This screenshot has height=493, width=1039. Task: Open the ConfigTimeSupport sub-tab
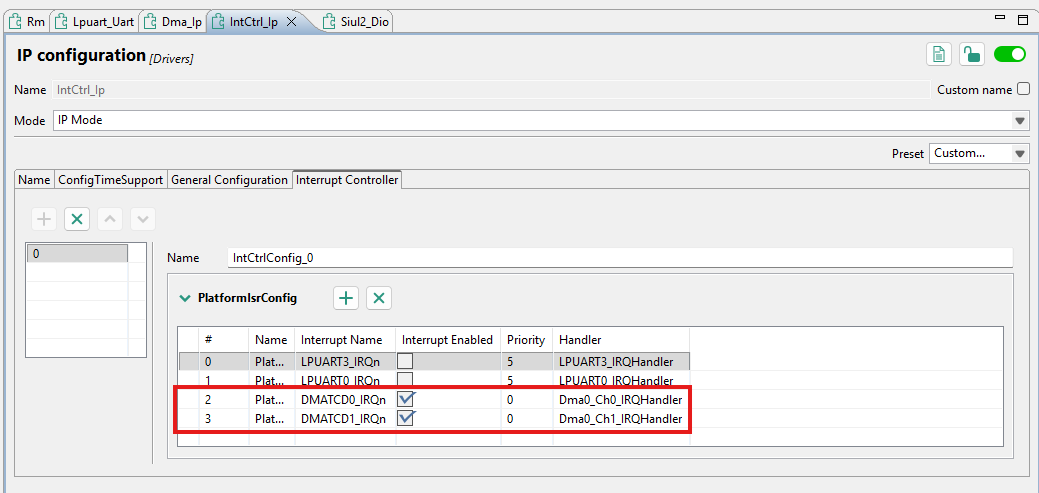tap(111, 180)
